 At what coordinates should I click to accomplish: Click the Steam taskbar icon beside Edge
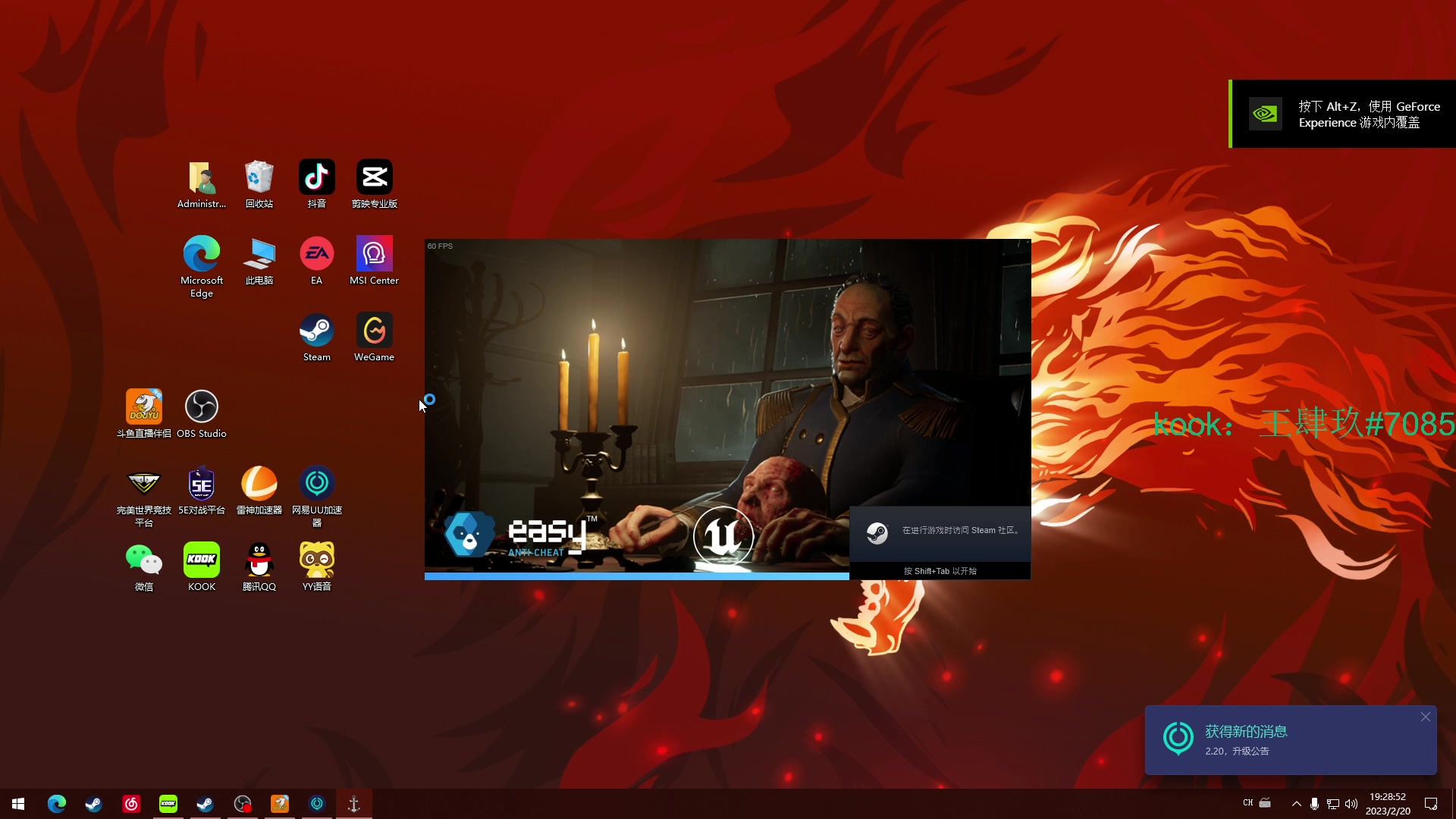pos(93,804)
